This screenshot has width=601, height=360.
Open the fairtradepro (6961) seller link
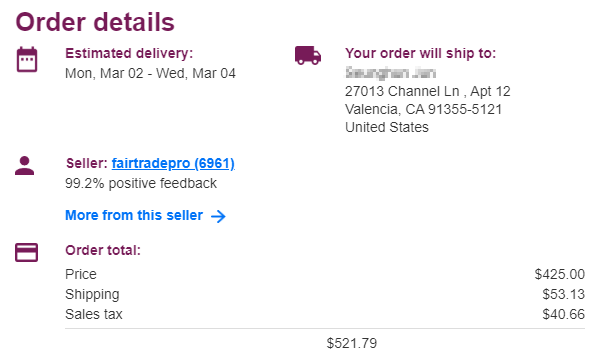pyautogui.click(x=173, y=163)
